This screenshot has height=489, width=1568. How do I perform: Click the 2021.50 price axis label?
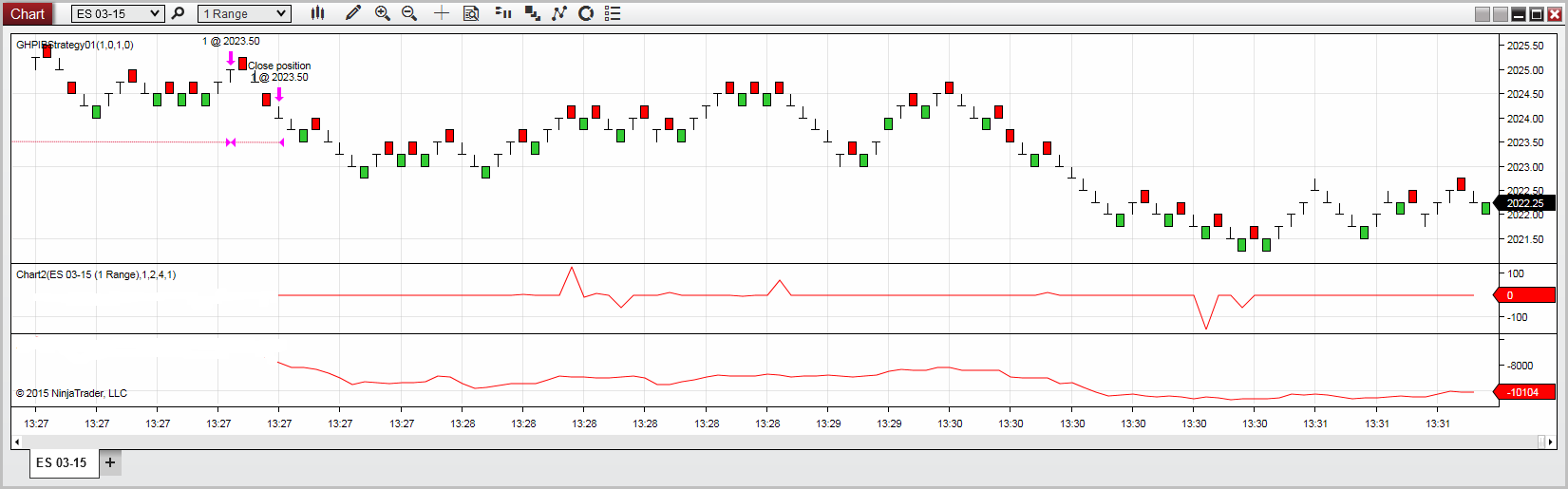point(1525,239)
